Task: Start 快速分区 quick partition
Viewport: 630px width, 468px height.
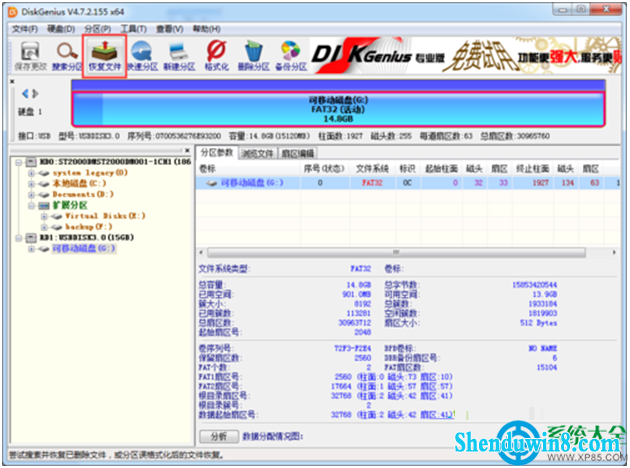Action: [x=142, y=56]
